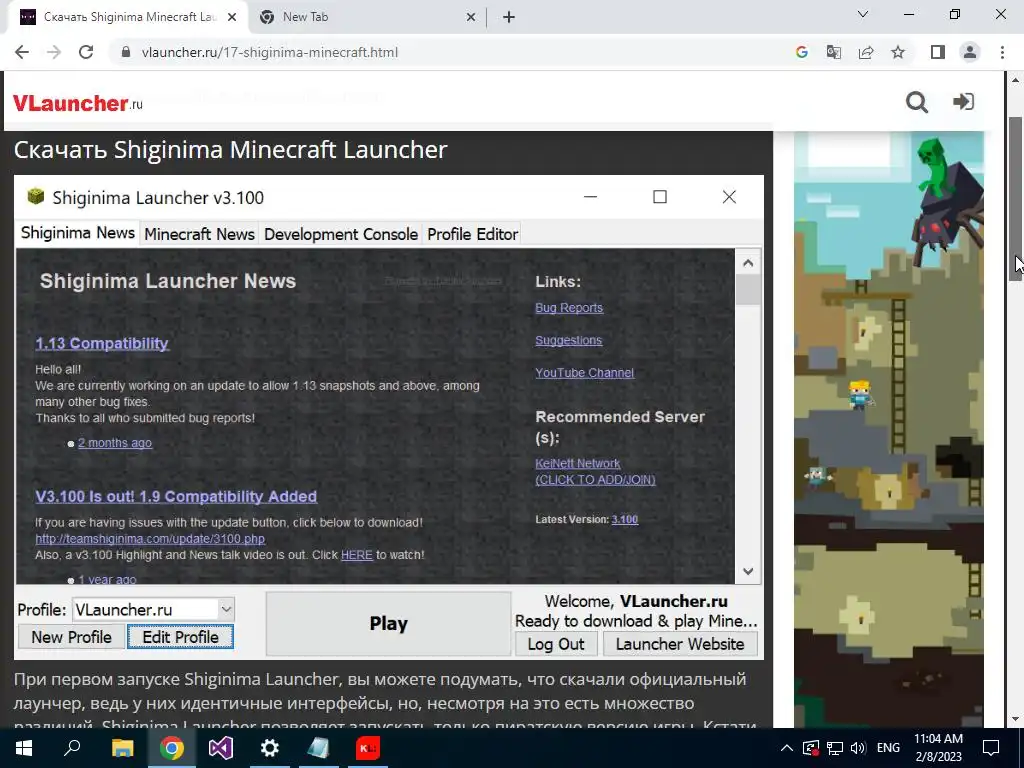
Task: Open the network icon in the tray
Action: pyautogui.click(x=835, y=748)
